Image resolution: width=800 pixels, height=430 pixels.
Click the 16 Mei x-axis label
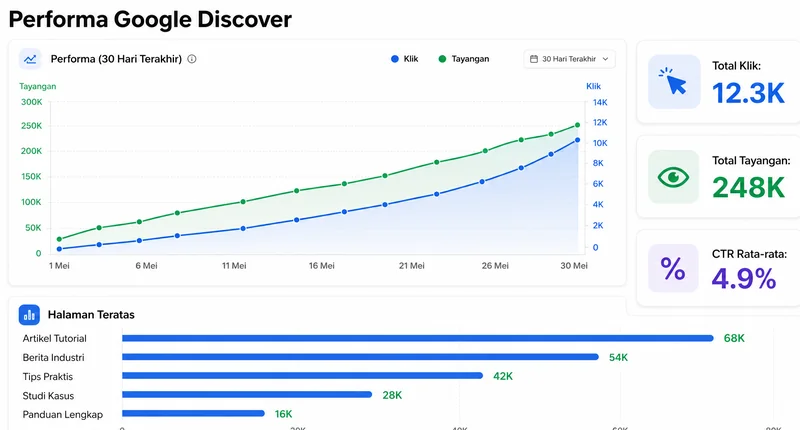coord(321,266)
